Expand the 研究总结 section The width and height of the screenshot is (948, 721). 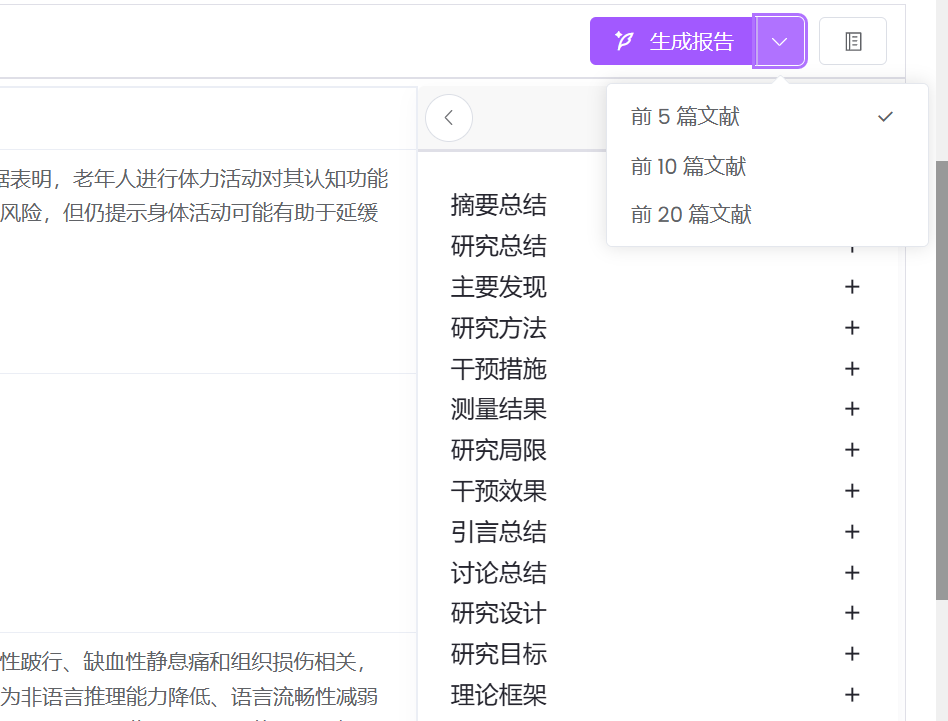click(x=851, y=246)
